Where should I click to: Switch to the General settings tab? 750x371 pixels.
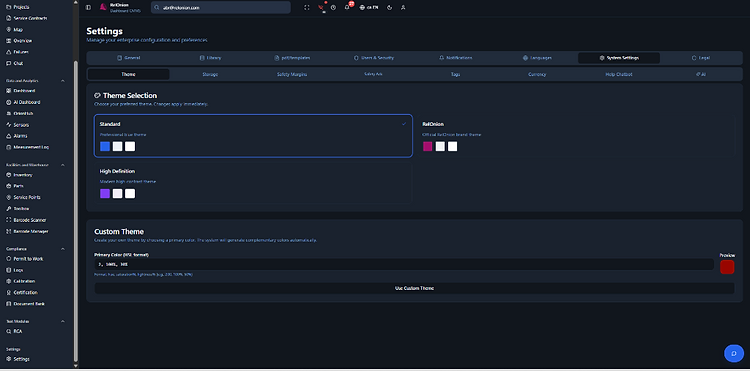click(x=129, y=58)
